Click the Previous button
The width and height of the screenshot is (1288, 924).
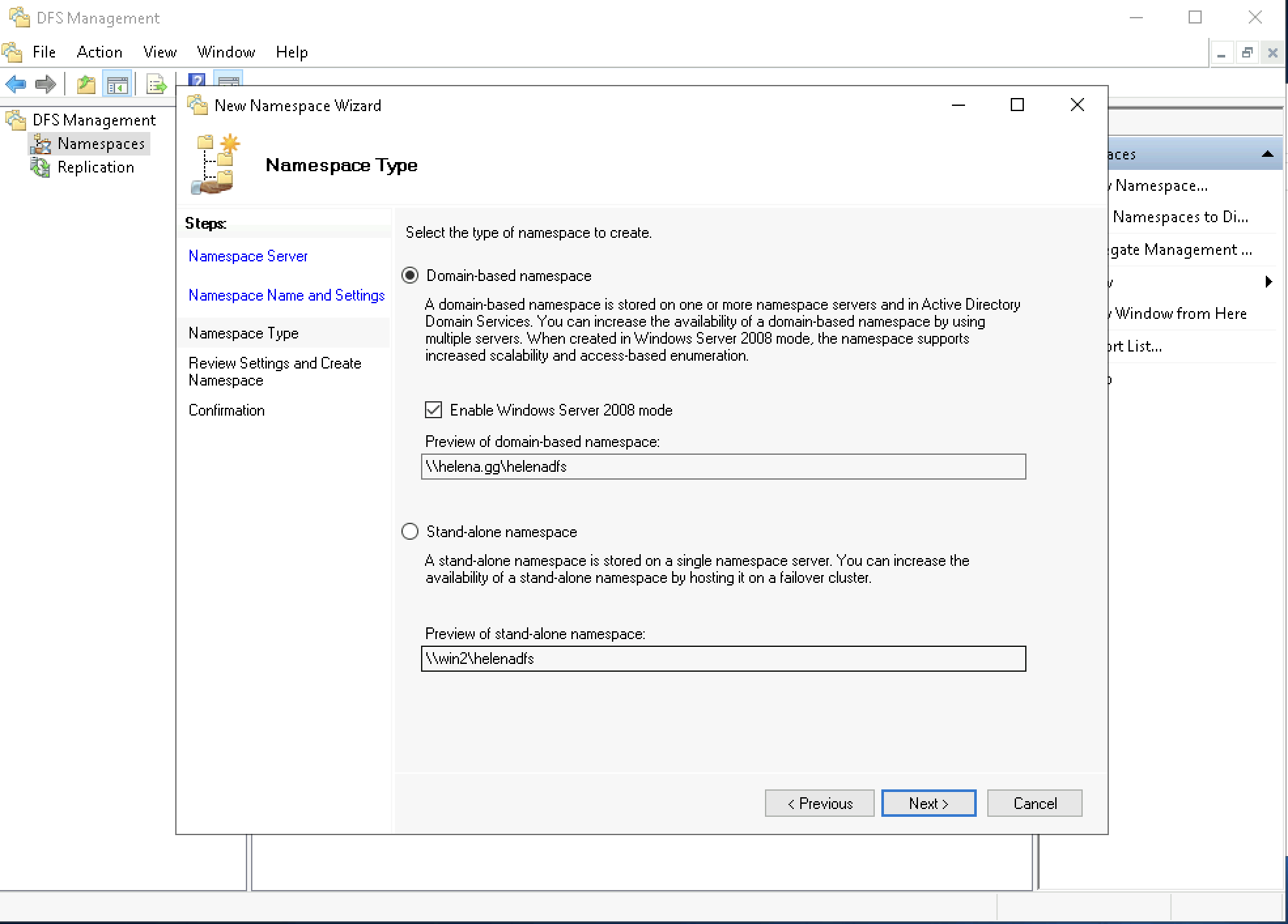click(819, 803)
